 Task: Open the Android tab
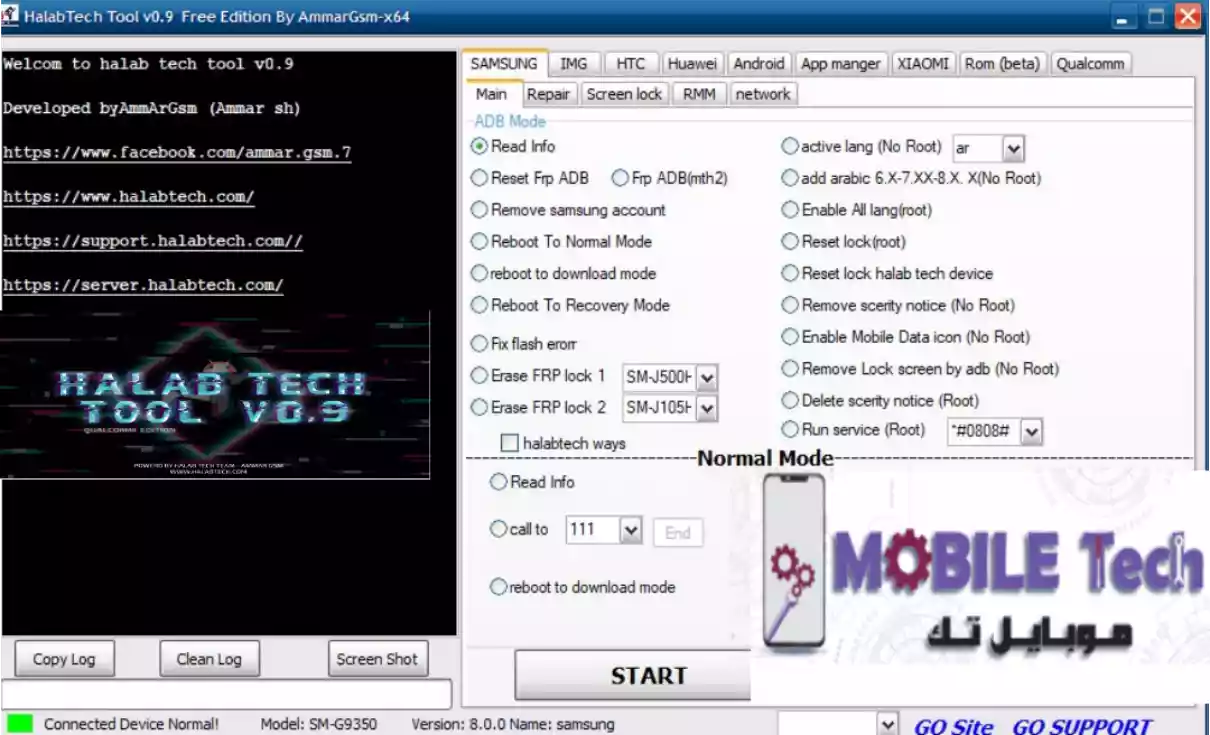[x=759, y=64]
